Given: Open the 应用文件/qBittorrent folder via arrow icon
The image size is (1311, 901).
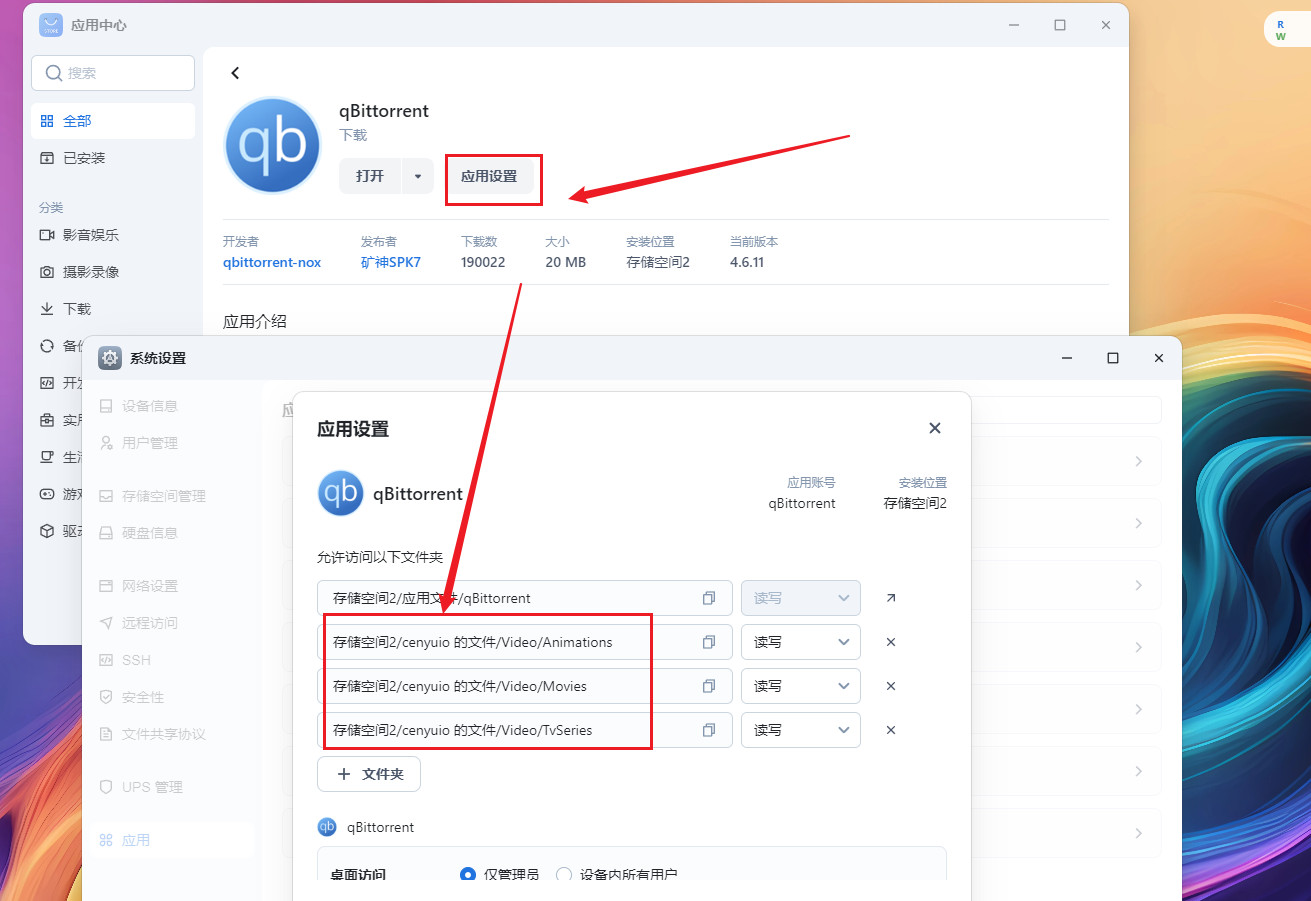Looking at the screenshot, I should click(891, 598).
